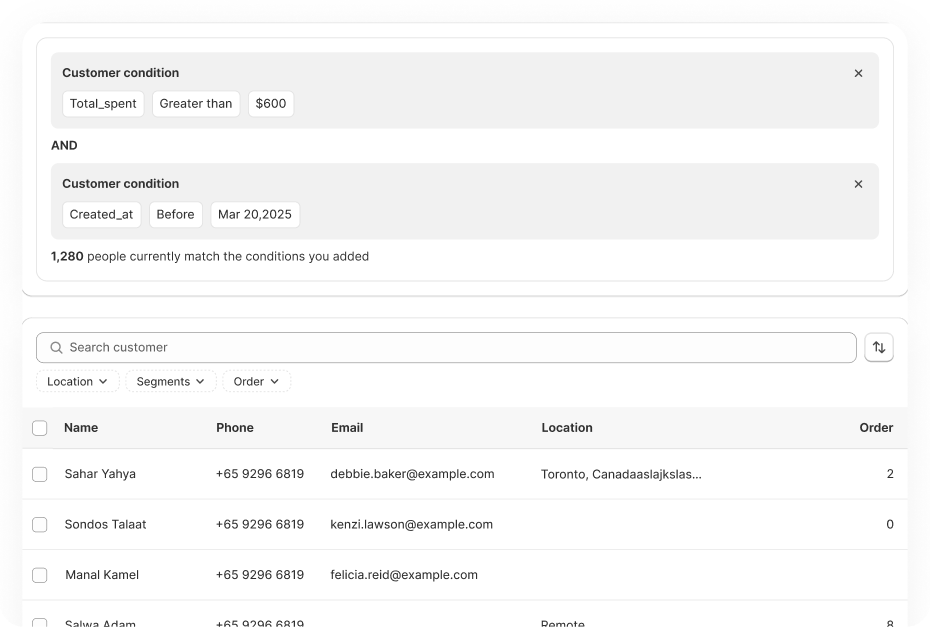Focus the Search customer input field
Image resolution: width=931 pixels, height=627 pixels.
coord(450,347)
